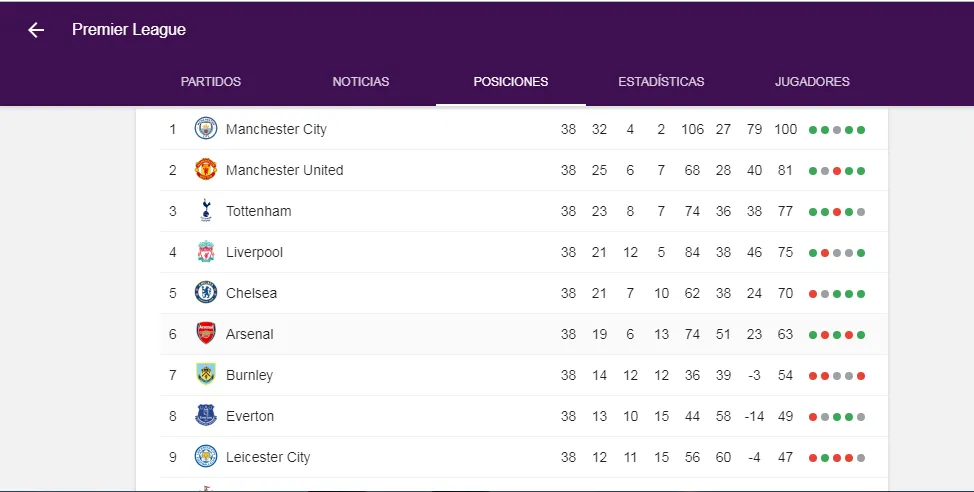974x492 pixels.
Task: Click the Manchester City crest icon
Action: click(206, 129)
